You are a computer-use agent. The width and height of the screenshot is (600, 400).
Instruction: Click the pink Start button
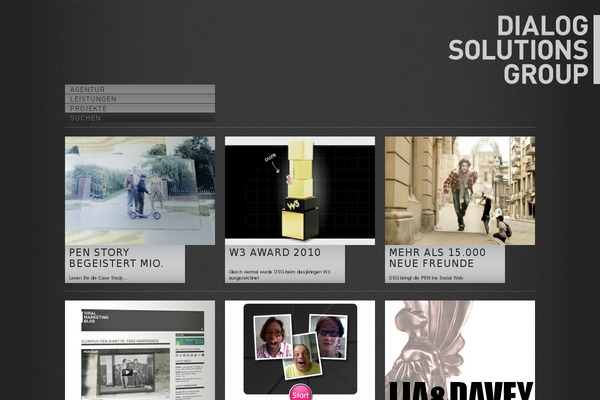300,393
